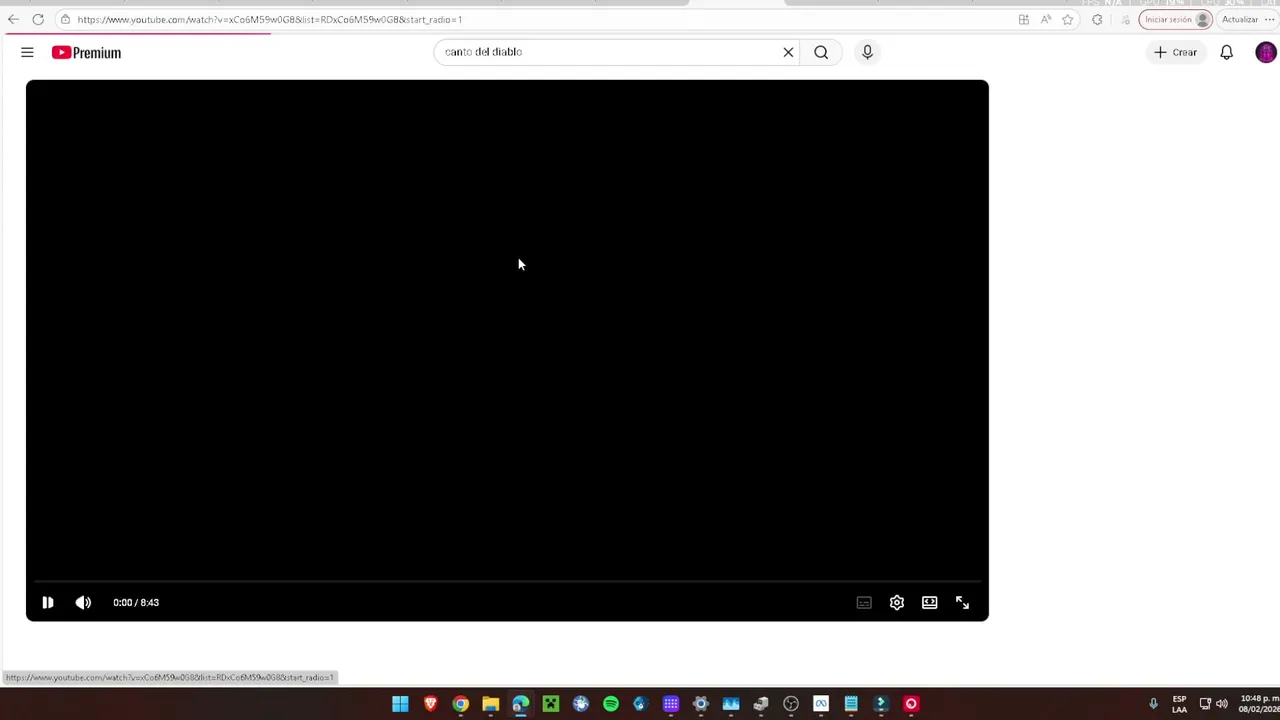Reload the page with refresh icon

(38, 19)
